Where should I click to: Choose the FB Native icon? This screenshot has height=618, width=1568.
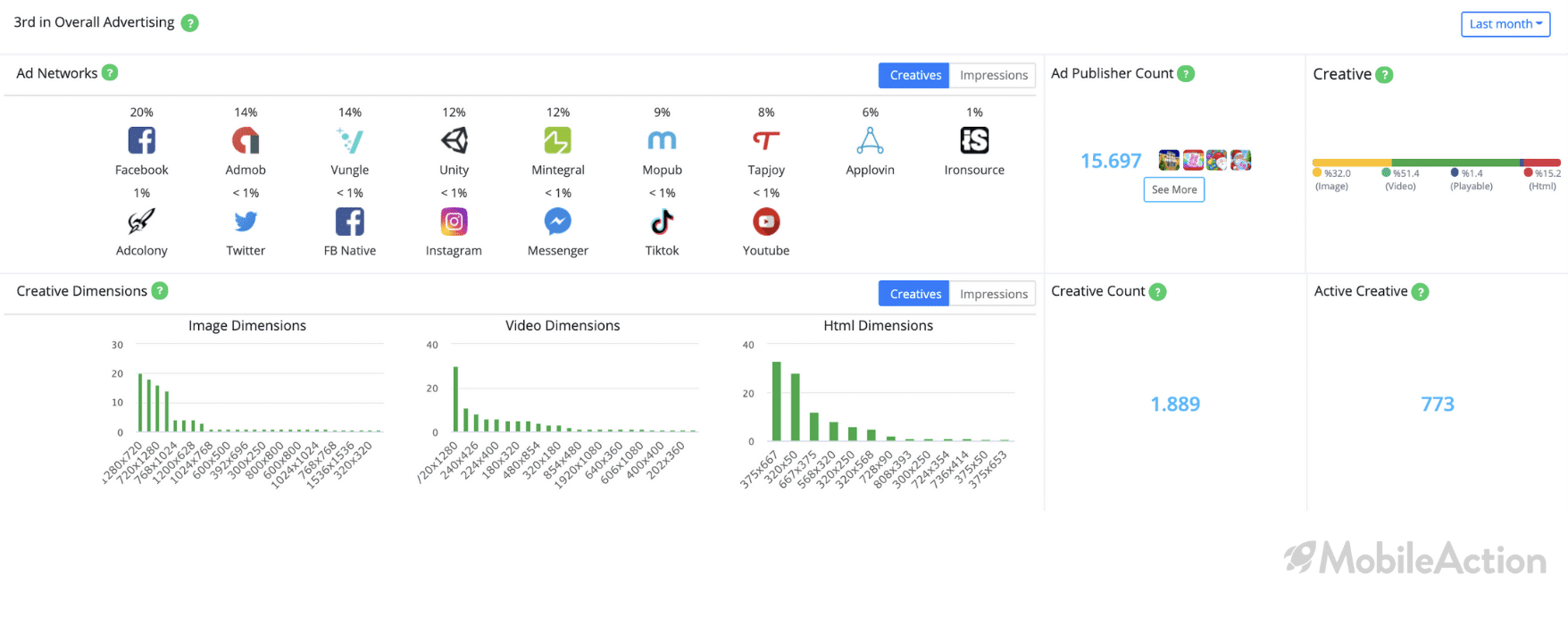[x=350, y=221]
